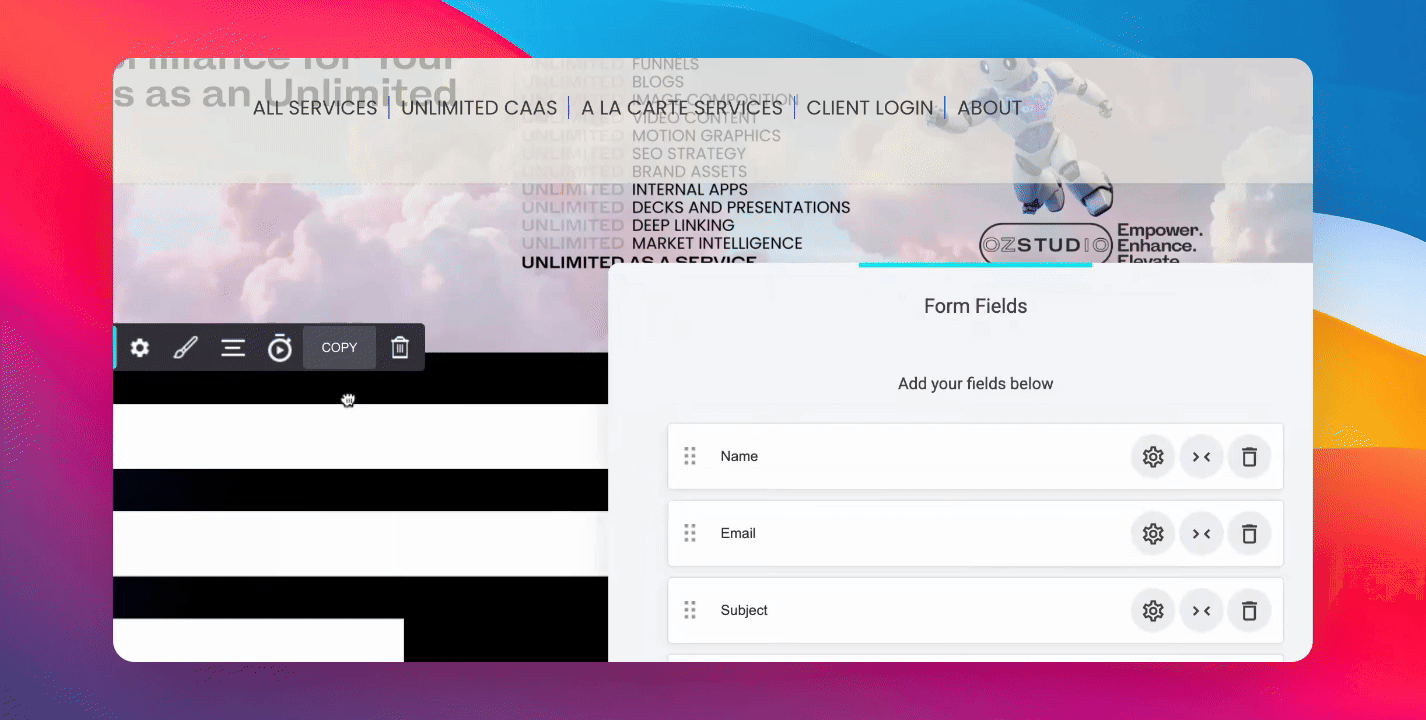Open settings for the Email field

(x=1153, y=534)
